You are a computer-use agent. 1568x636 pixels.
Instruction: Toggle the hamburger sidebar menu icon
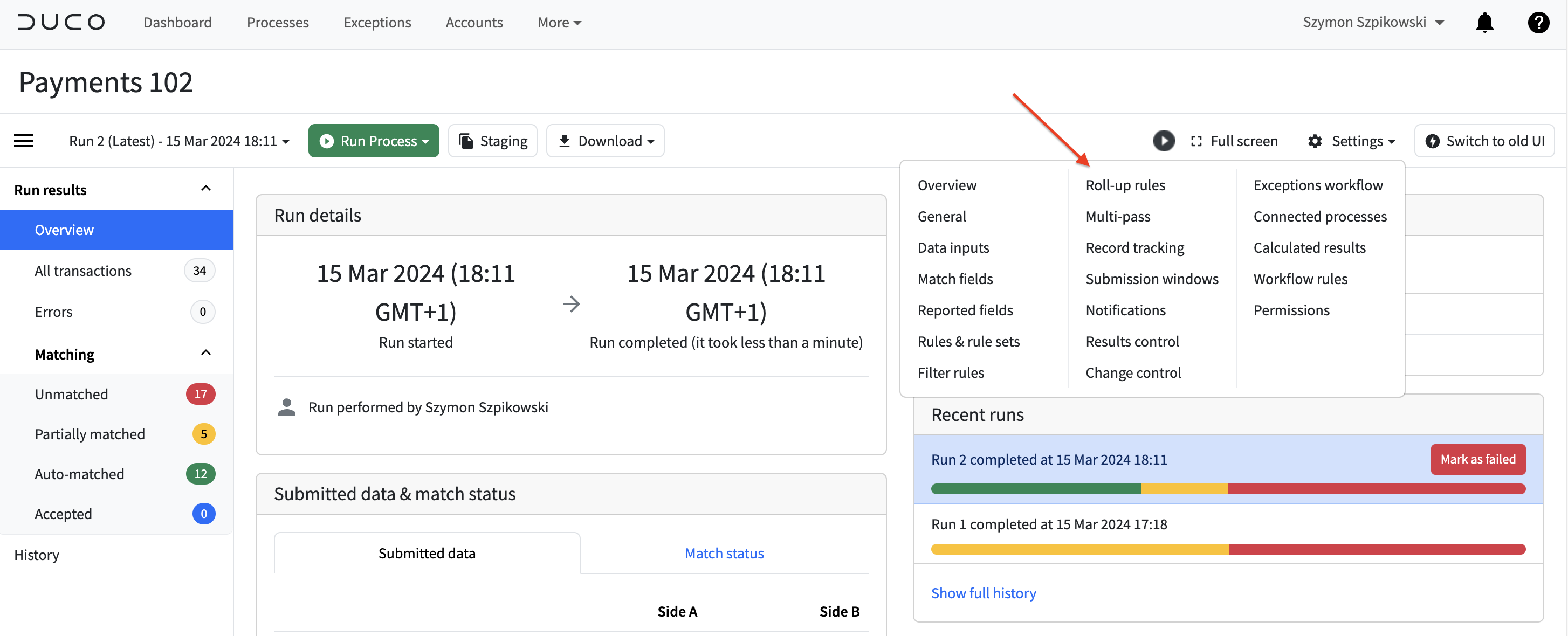[24, 141]
